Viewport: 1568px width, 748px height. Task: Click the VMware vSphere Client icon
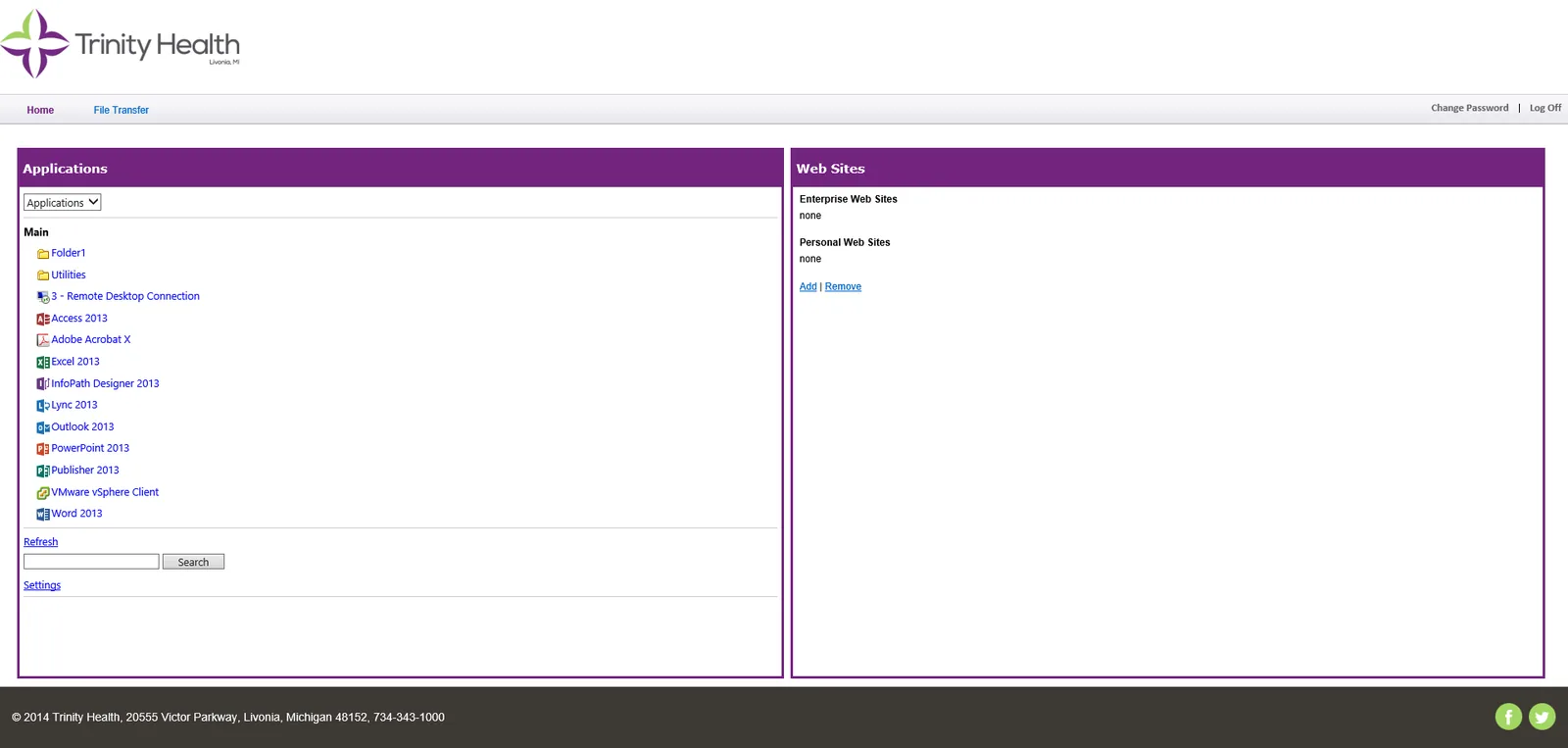[x=43, y=493]
